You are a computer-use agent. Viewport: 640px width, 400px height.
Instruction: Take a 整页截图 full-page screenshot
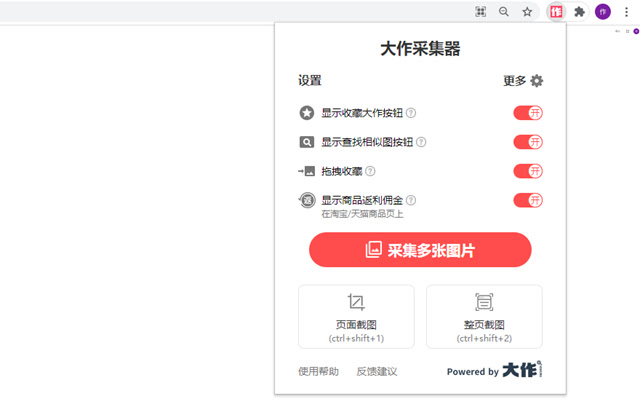coord(484,317)
